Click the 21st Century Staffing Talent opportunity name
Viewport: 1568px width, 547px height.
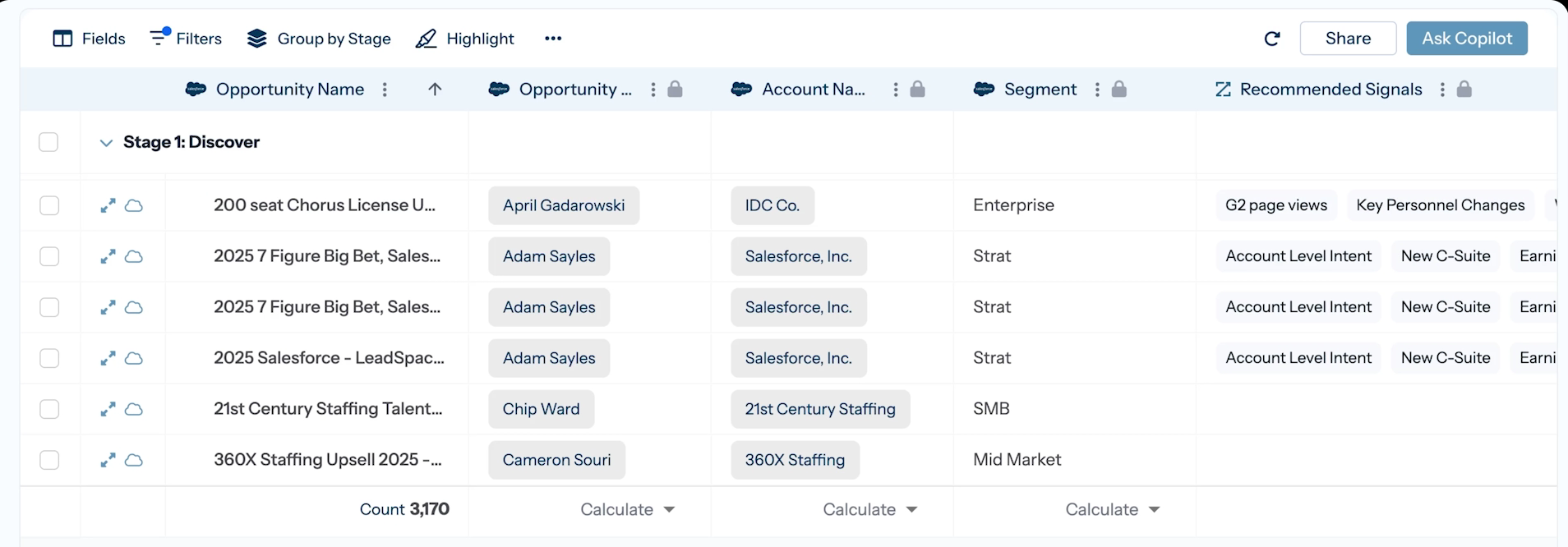pos(328,409)
